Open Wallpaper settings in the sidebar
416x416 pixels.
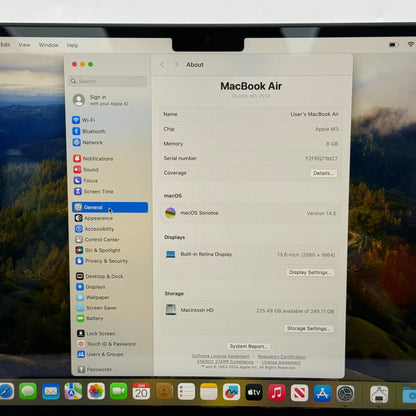point(93,297)
